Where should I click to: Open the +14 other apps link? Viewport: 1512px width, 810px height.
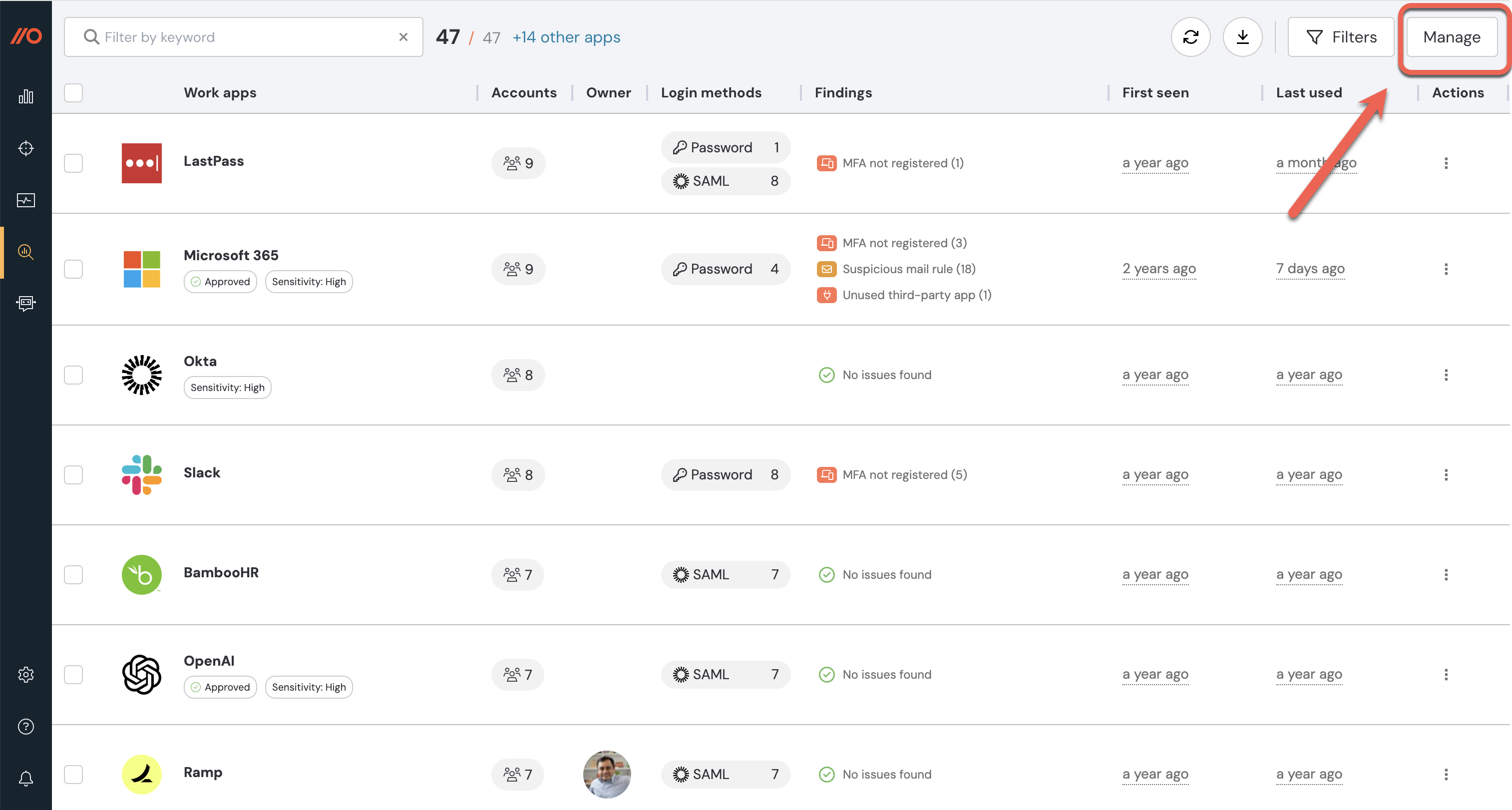point(566,37)
